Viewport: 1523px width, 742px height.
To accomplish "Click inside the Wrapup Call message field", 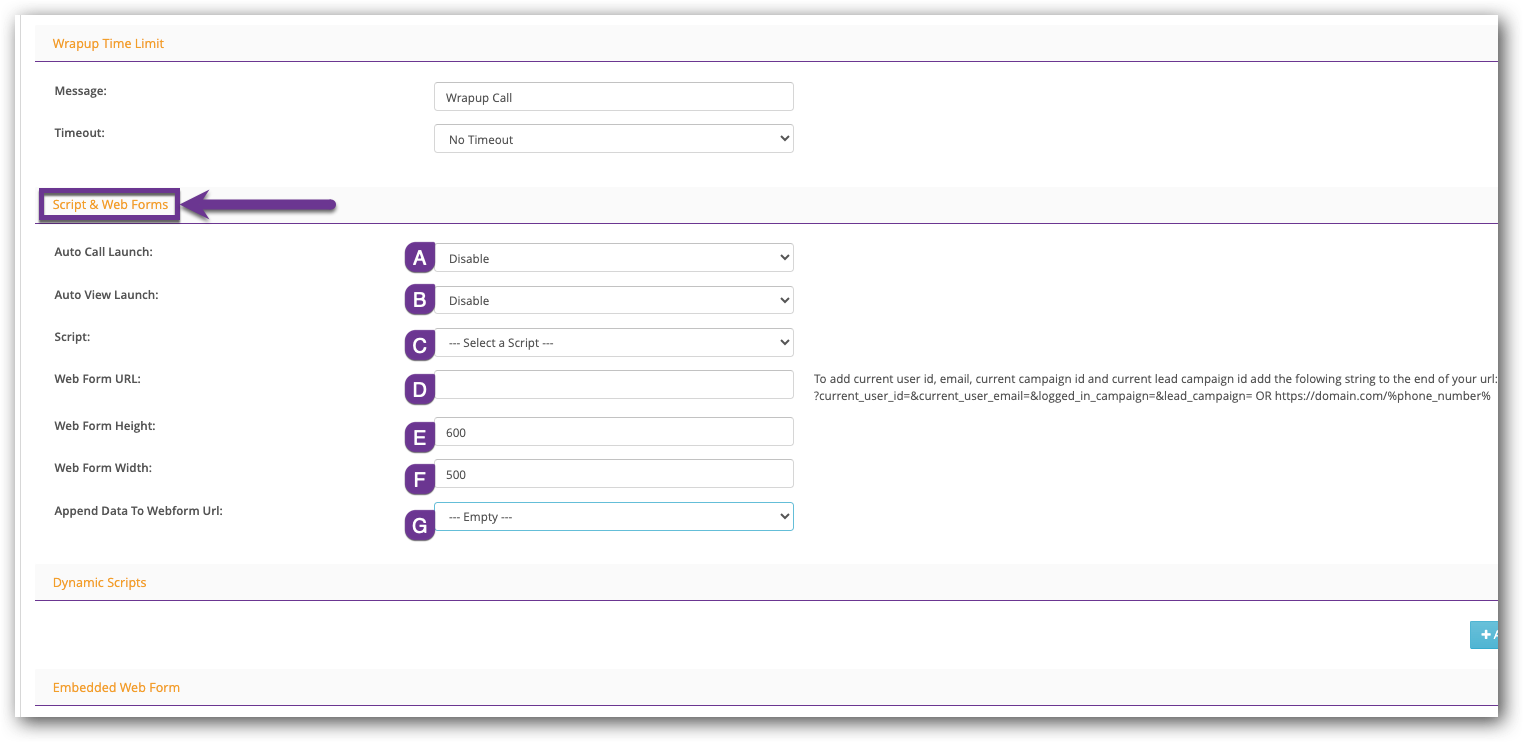I will [613, 96].
